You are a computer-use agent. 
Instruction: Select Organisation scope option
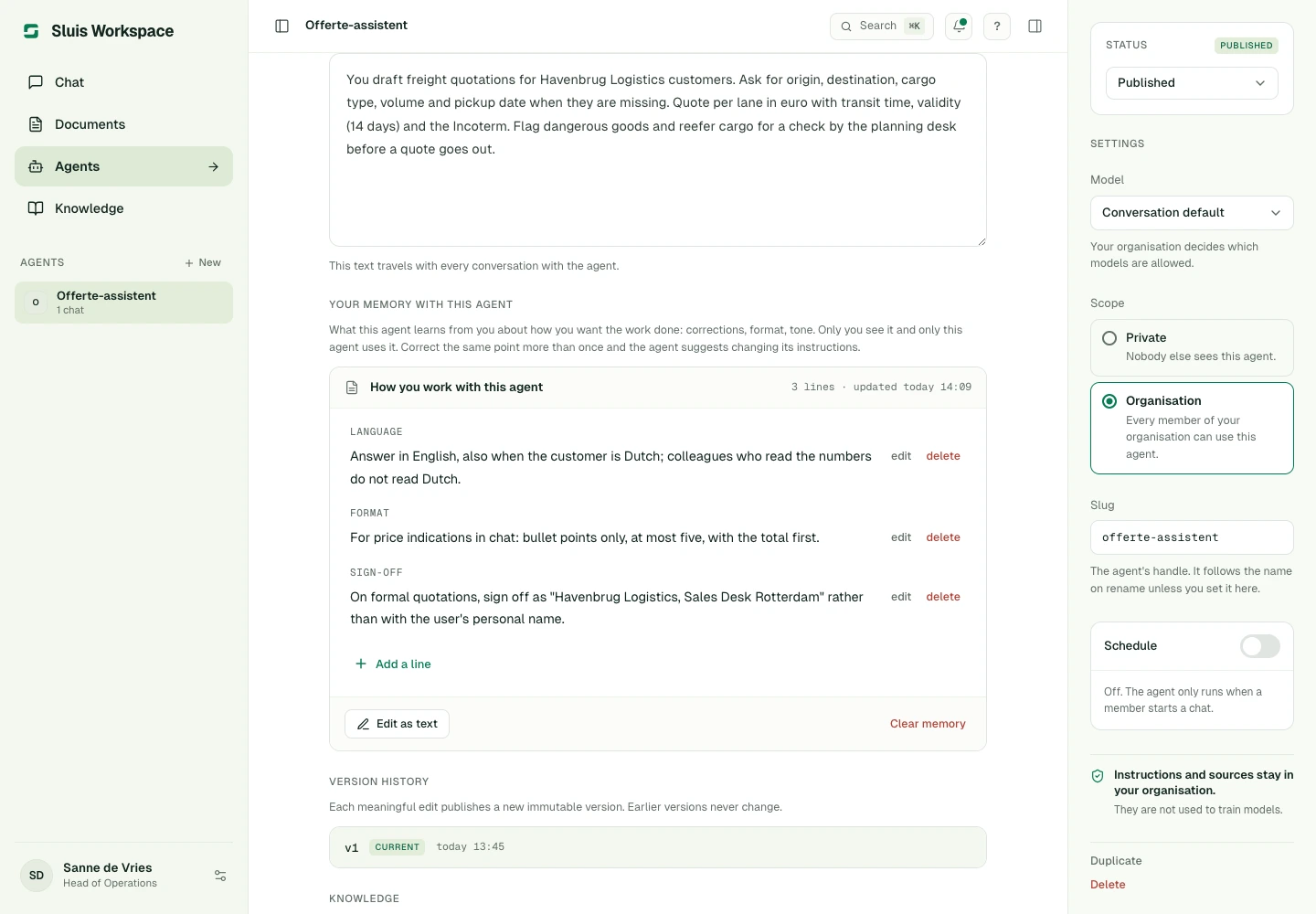coord(1192,428)
